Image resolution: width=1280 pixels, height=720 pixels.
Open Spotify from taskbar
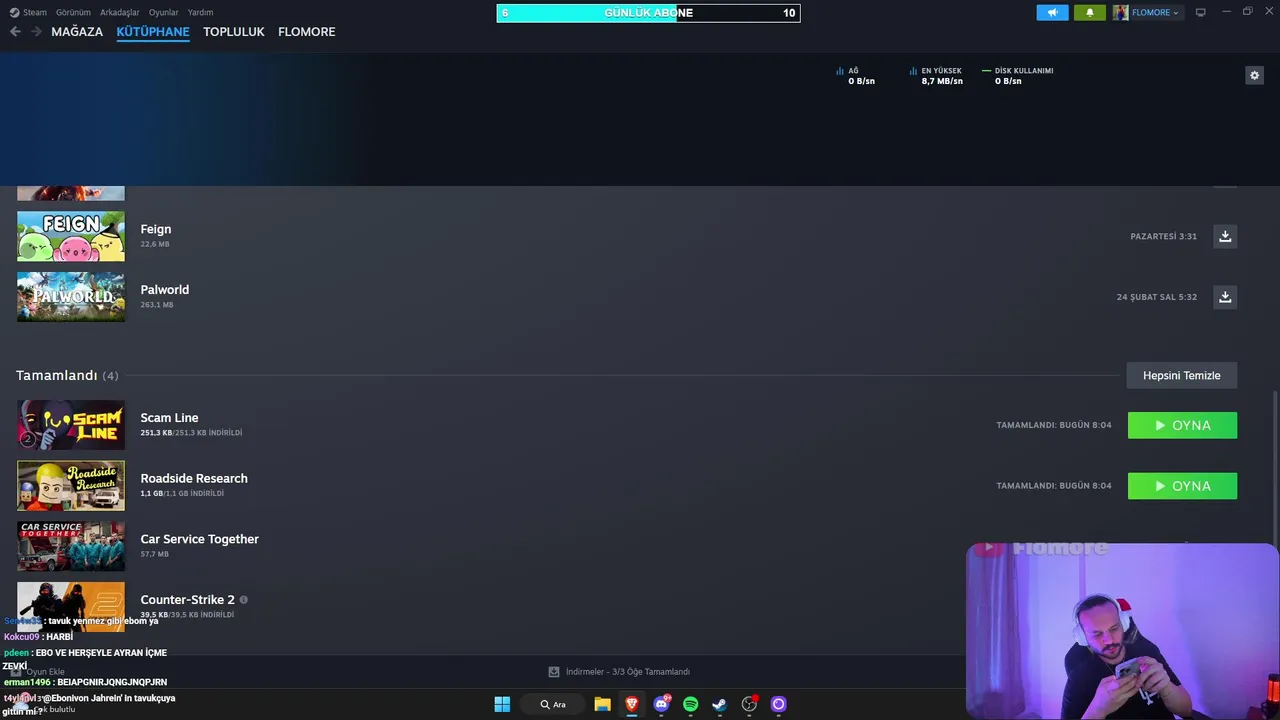tap(690, 704)
